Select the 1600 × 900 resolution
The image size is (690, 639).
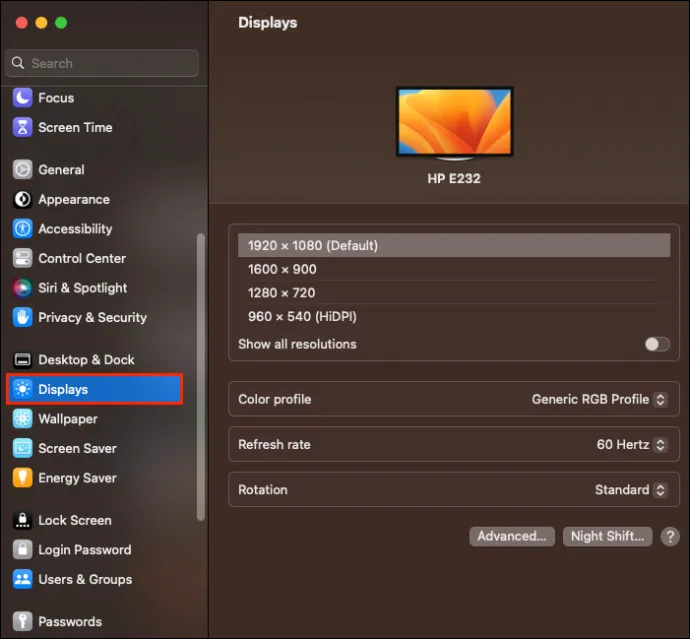tap(454, 269)
